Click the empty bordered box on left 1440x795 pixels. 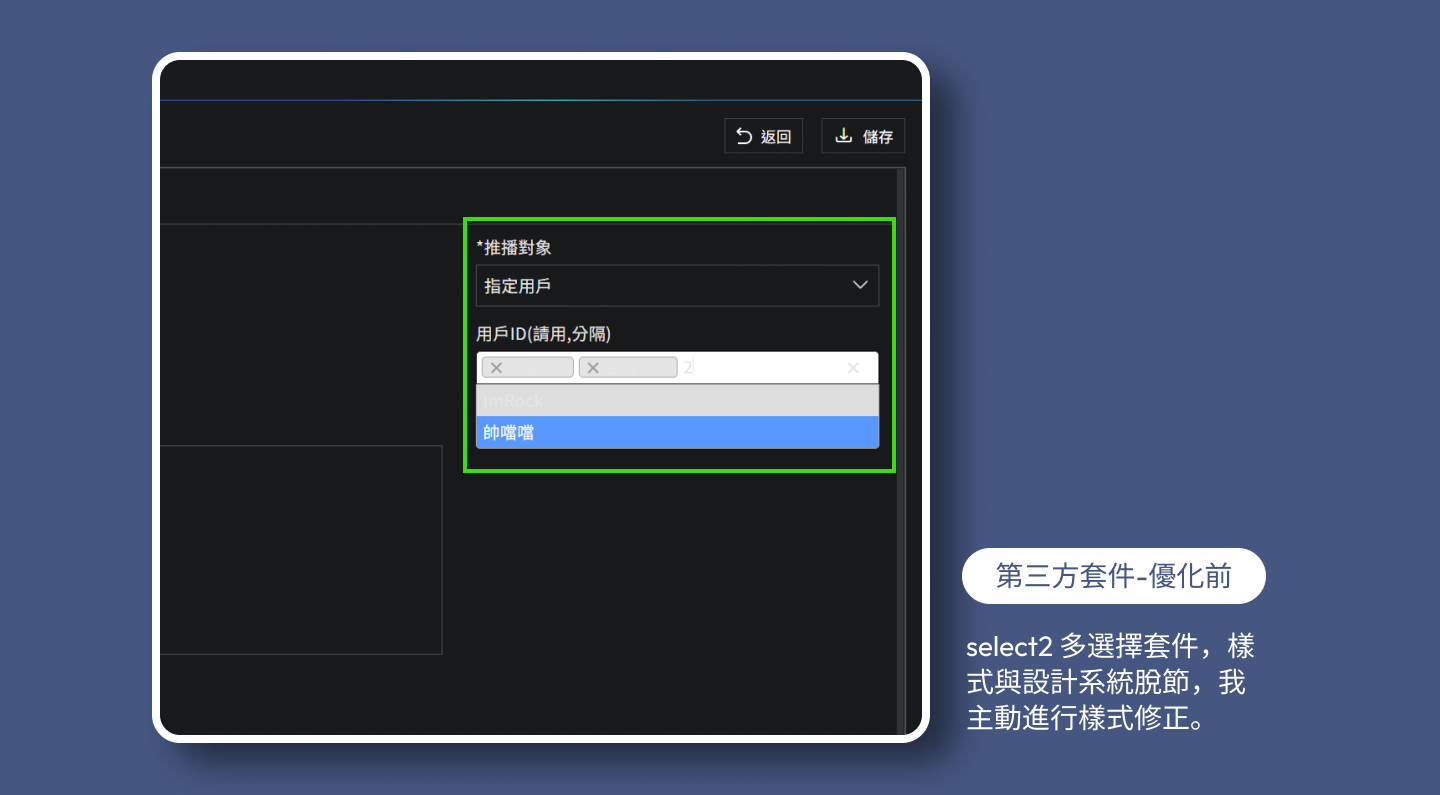300,550
